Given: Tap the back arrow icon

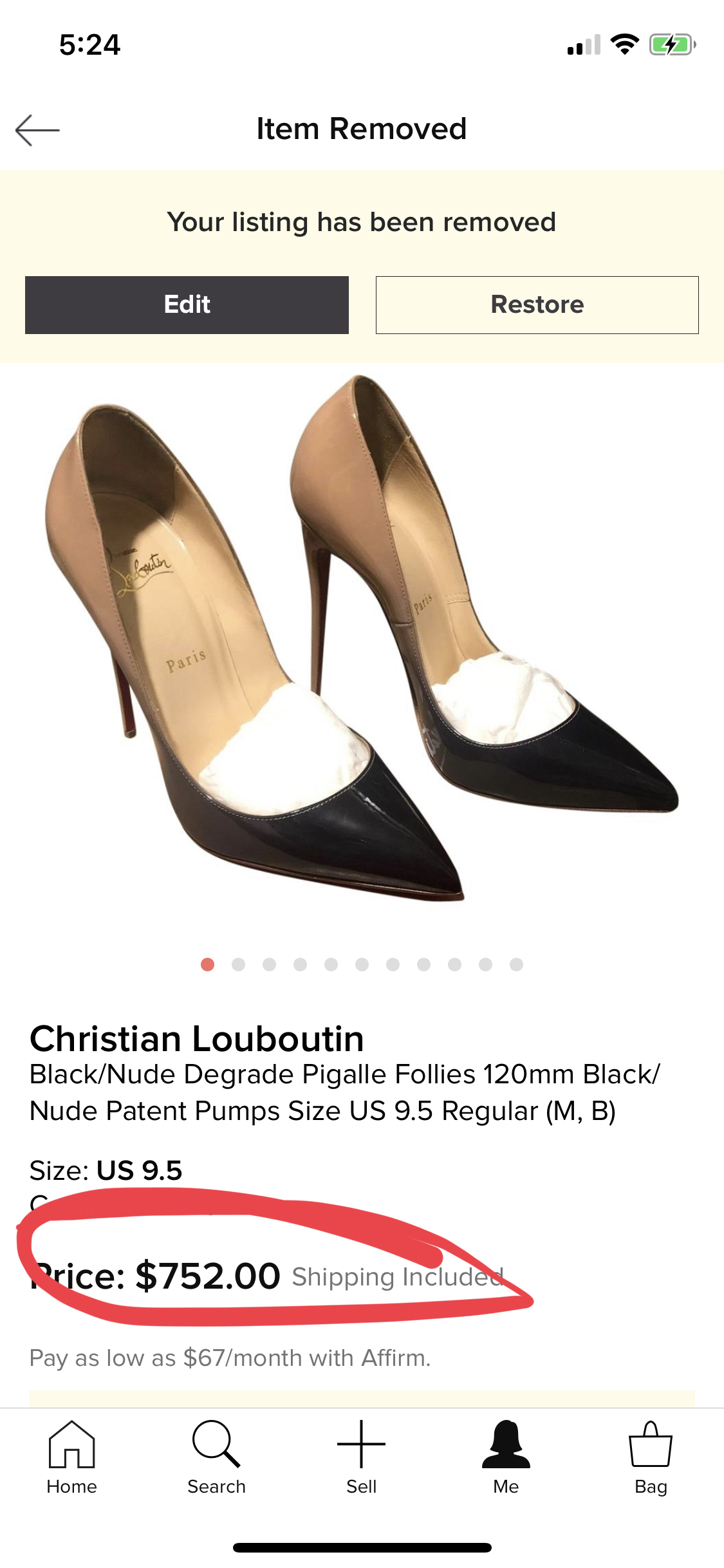Looking at the screenshot, I should pos(37,130).
